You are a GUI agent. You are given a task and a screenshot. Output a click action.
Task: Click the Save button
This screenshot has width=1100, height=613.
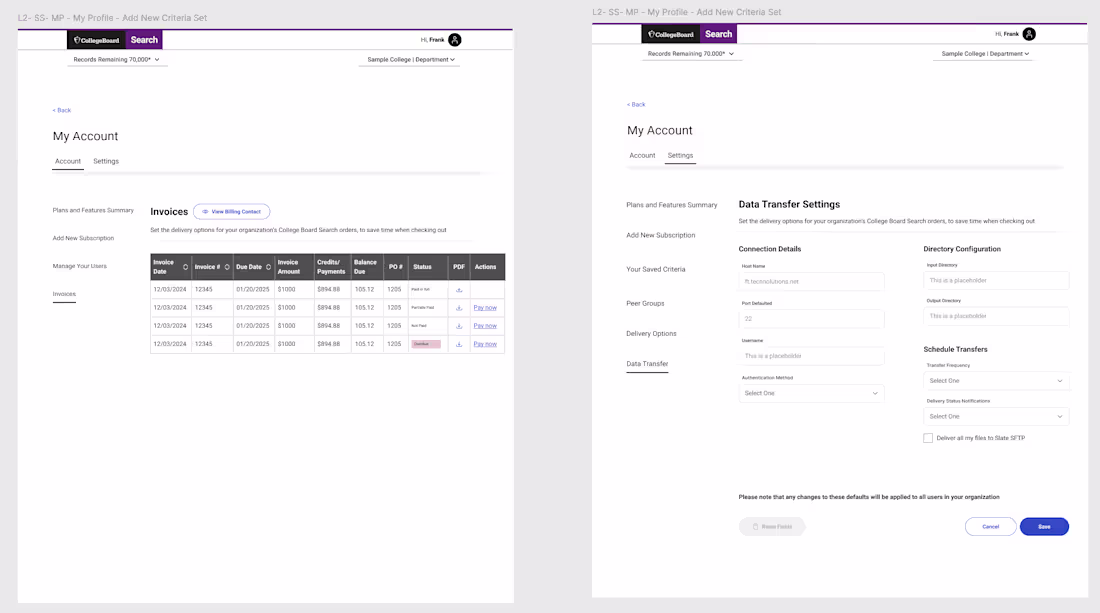[1044, 526]
